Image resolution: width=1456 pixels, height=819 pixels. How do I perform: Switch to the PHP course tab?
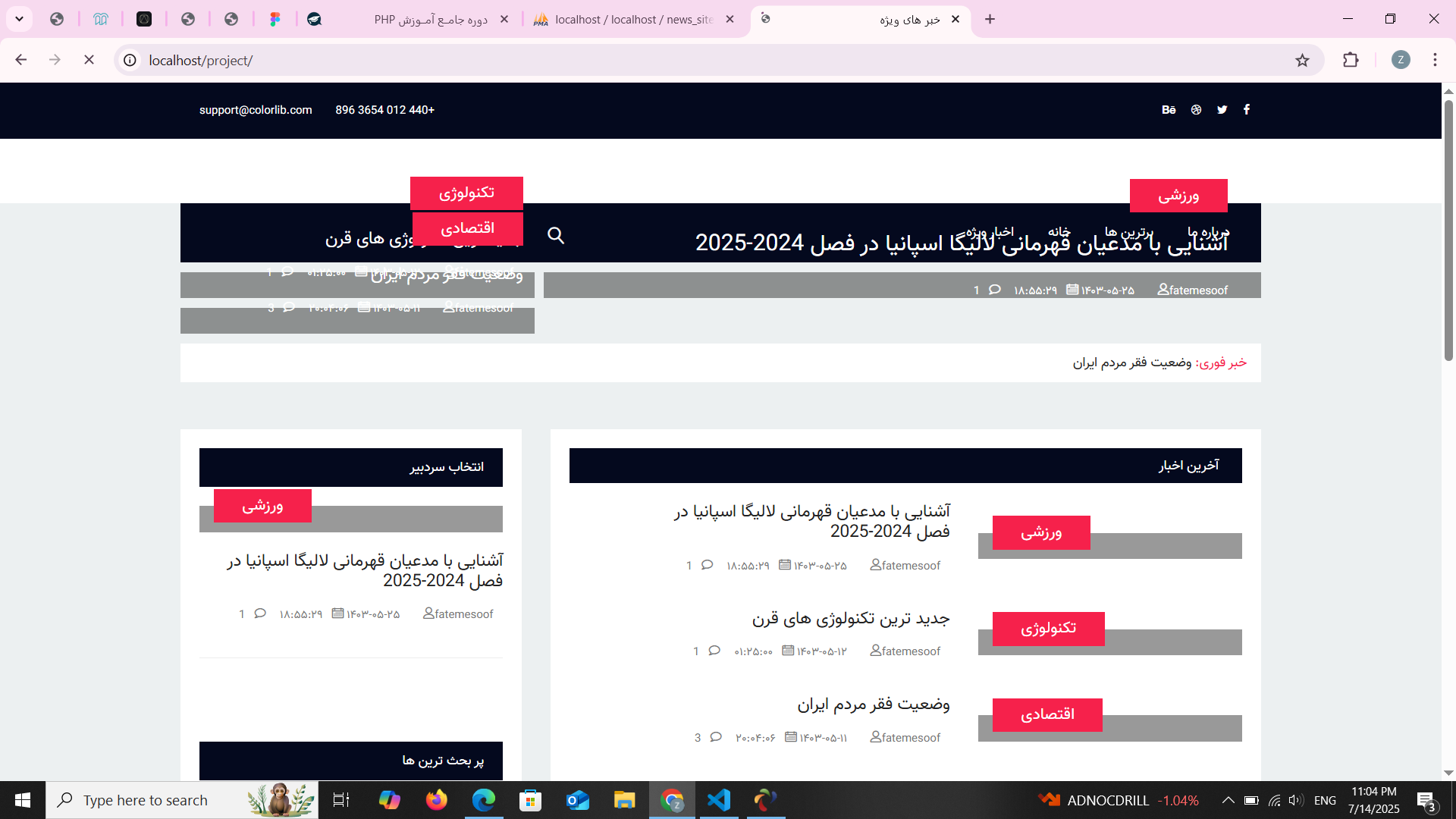[x=431, y=20]
